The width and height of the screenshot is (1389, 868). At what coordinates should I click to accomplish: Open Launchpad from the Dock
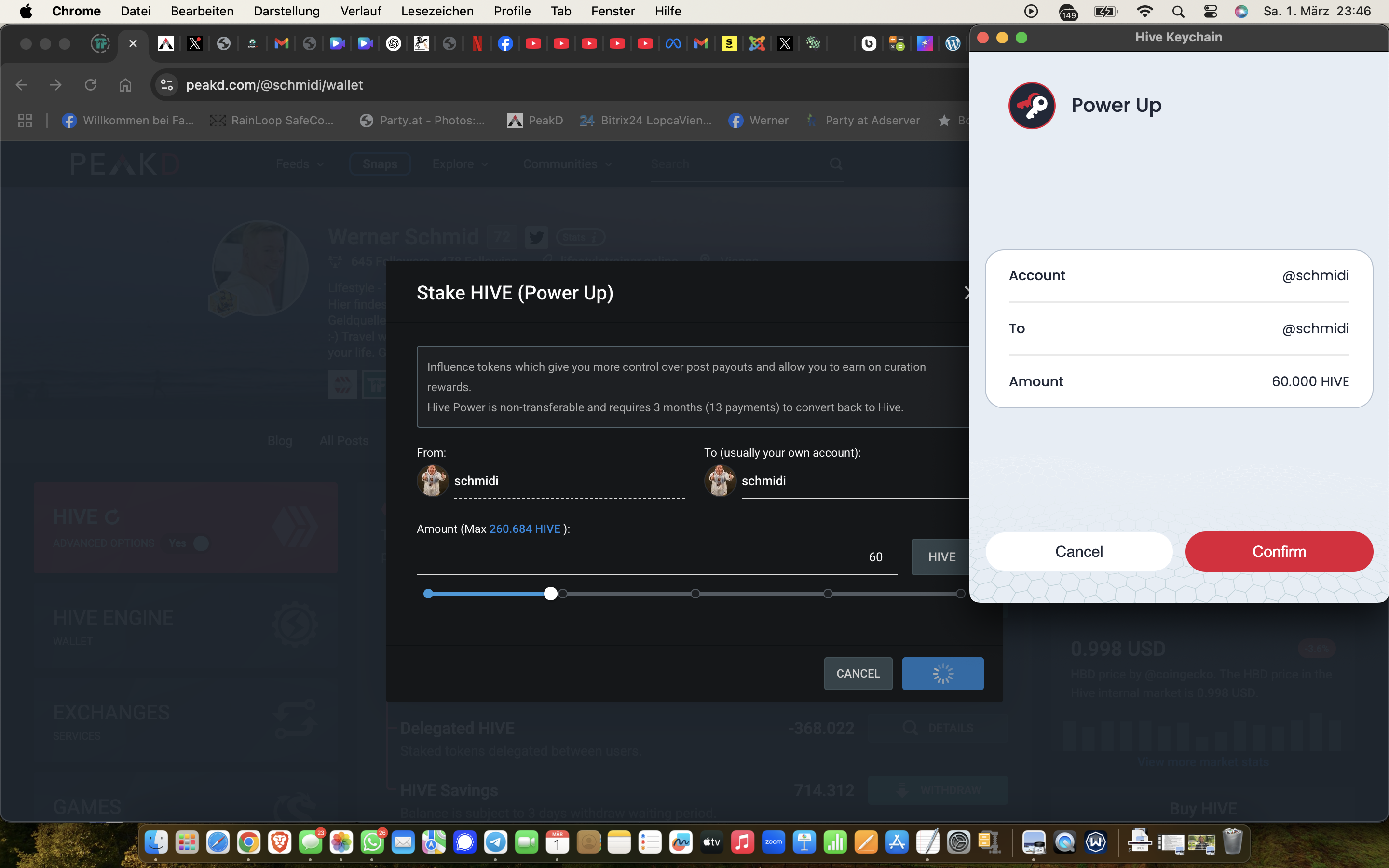click(187, 842)
